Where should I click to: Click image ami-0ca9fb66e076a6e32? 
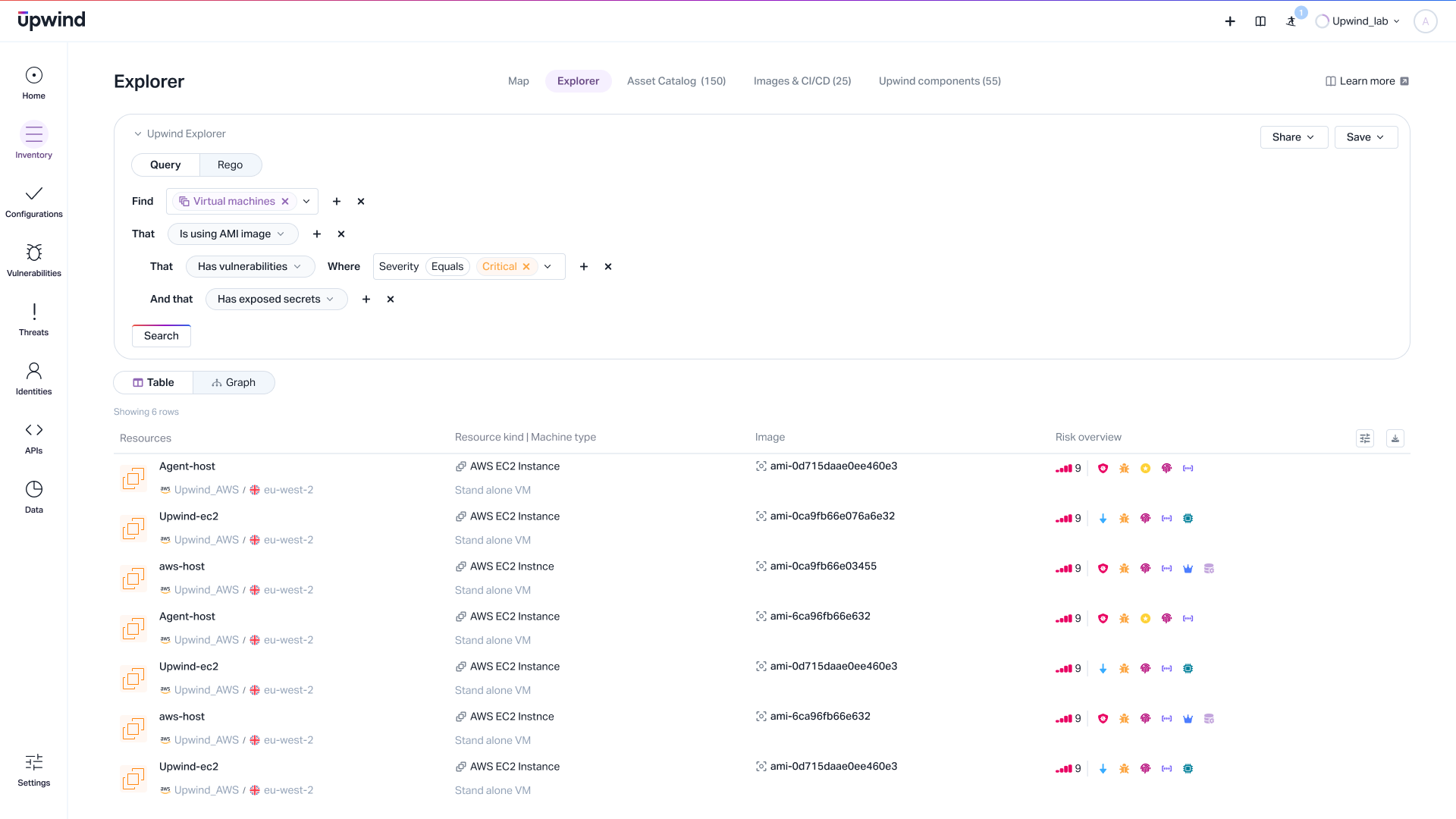click(x=833, y=516)
